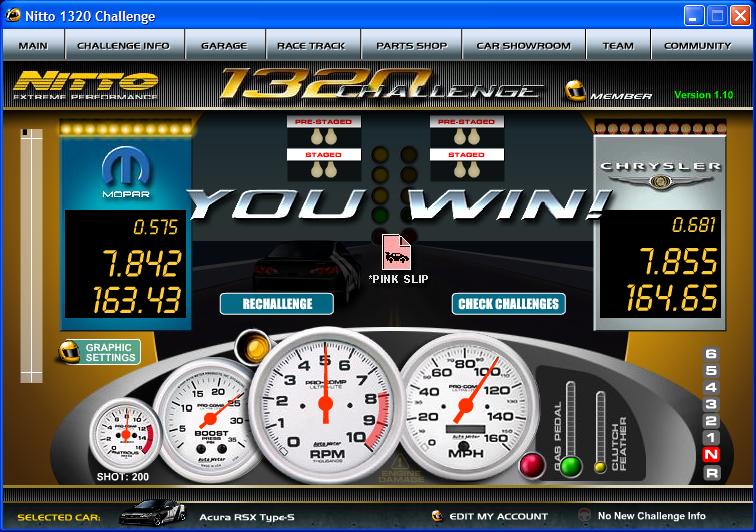Select gear 3 on shifter
The width and height of the screenshot is (756, 532).
[711, 404]
